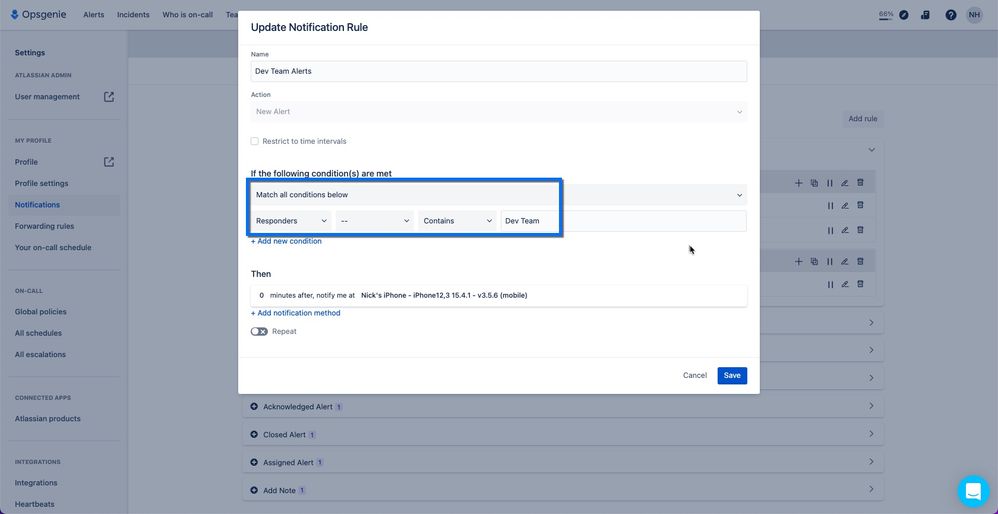Open the Responders field dropdown

pos(291,221)
